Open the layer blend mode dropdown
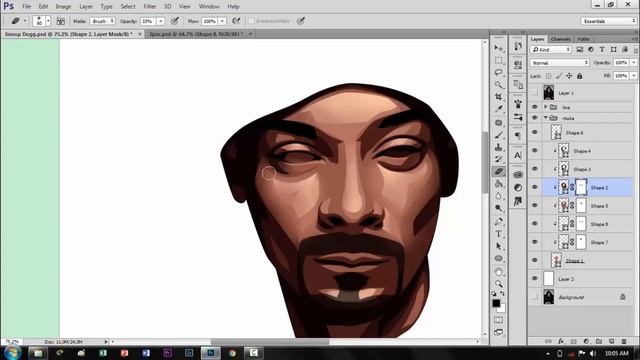This screenshot has height=360, width=640. (x=560, y=62)
